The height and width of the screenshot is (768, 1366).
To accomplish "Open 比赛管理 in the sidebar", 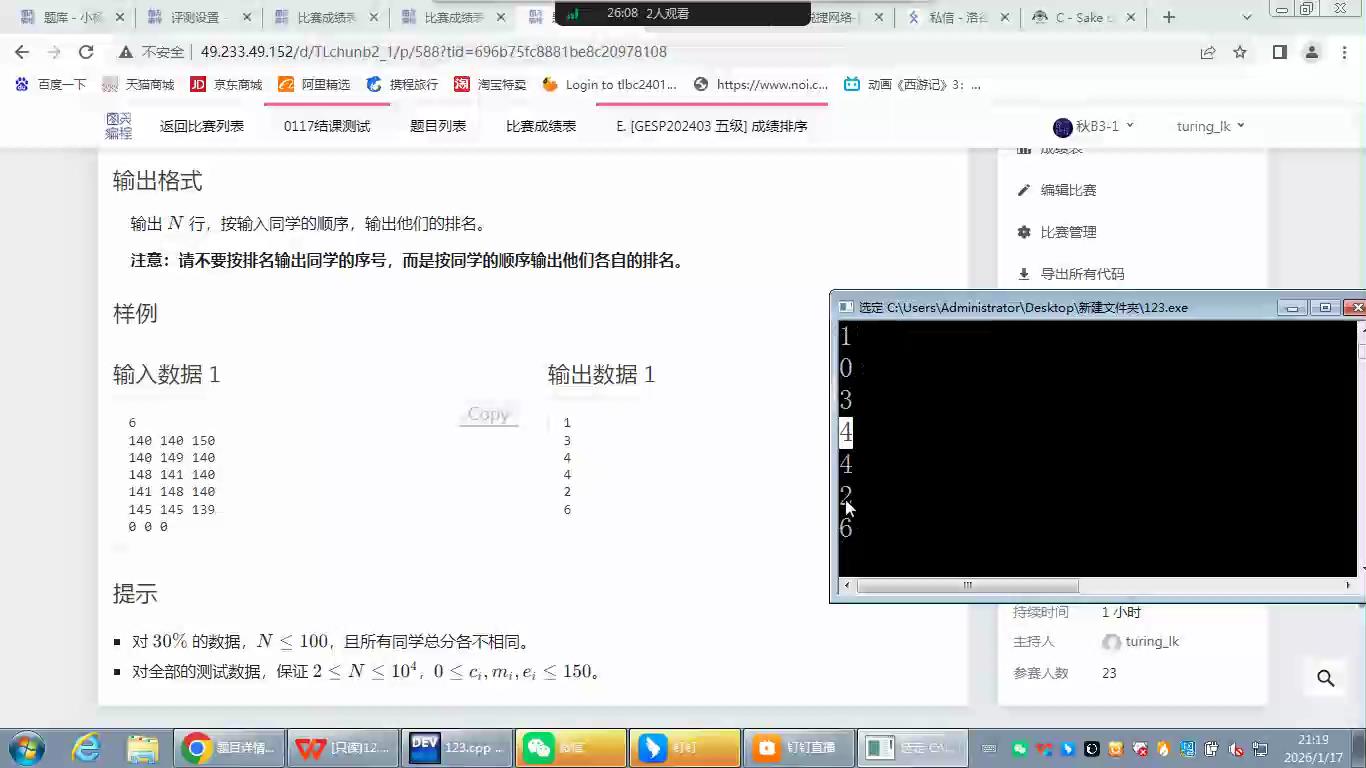I will point(1068,232).
